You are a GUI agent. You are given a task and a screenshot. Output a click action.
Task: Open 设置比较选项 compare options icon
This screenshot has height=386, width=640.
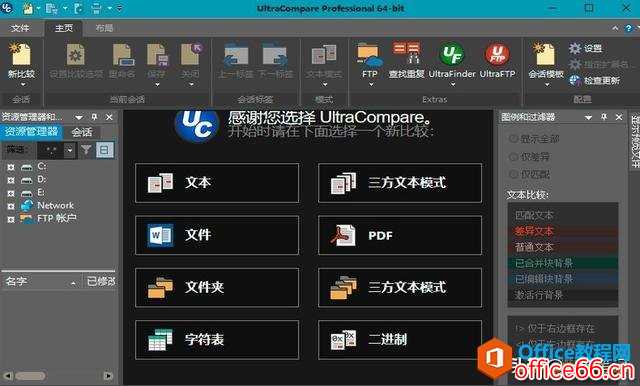tap(76, 55)
